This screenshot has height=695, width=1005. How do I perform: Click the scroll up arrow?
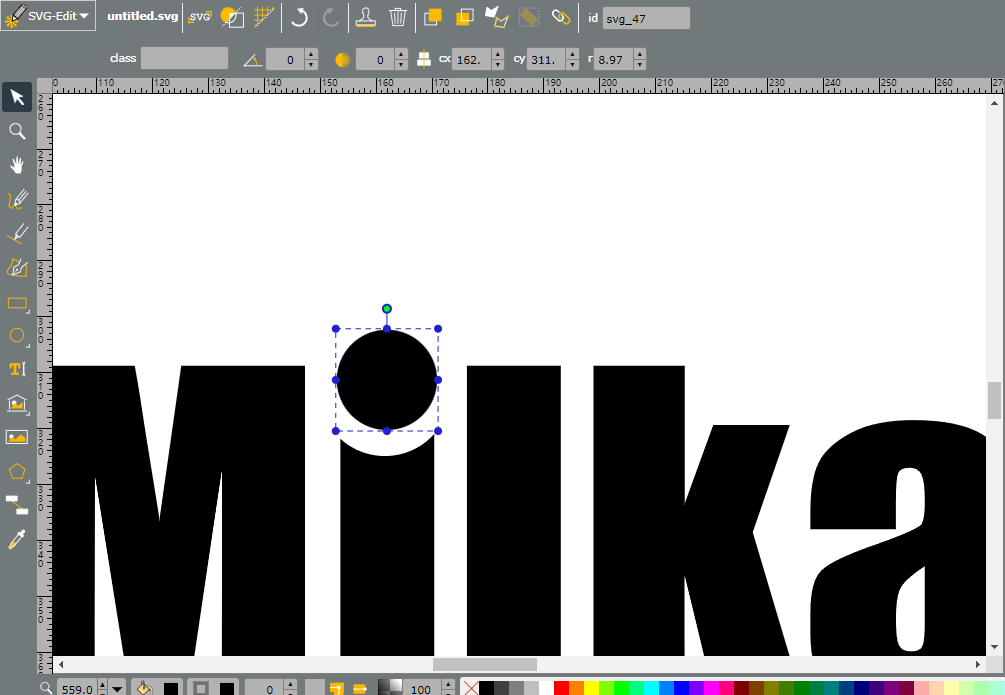pyautogui.click(x=994, y=103)
